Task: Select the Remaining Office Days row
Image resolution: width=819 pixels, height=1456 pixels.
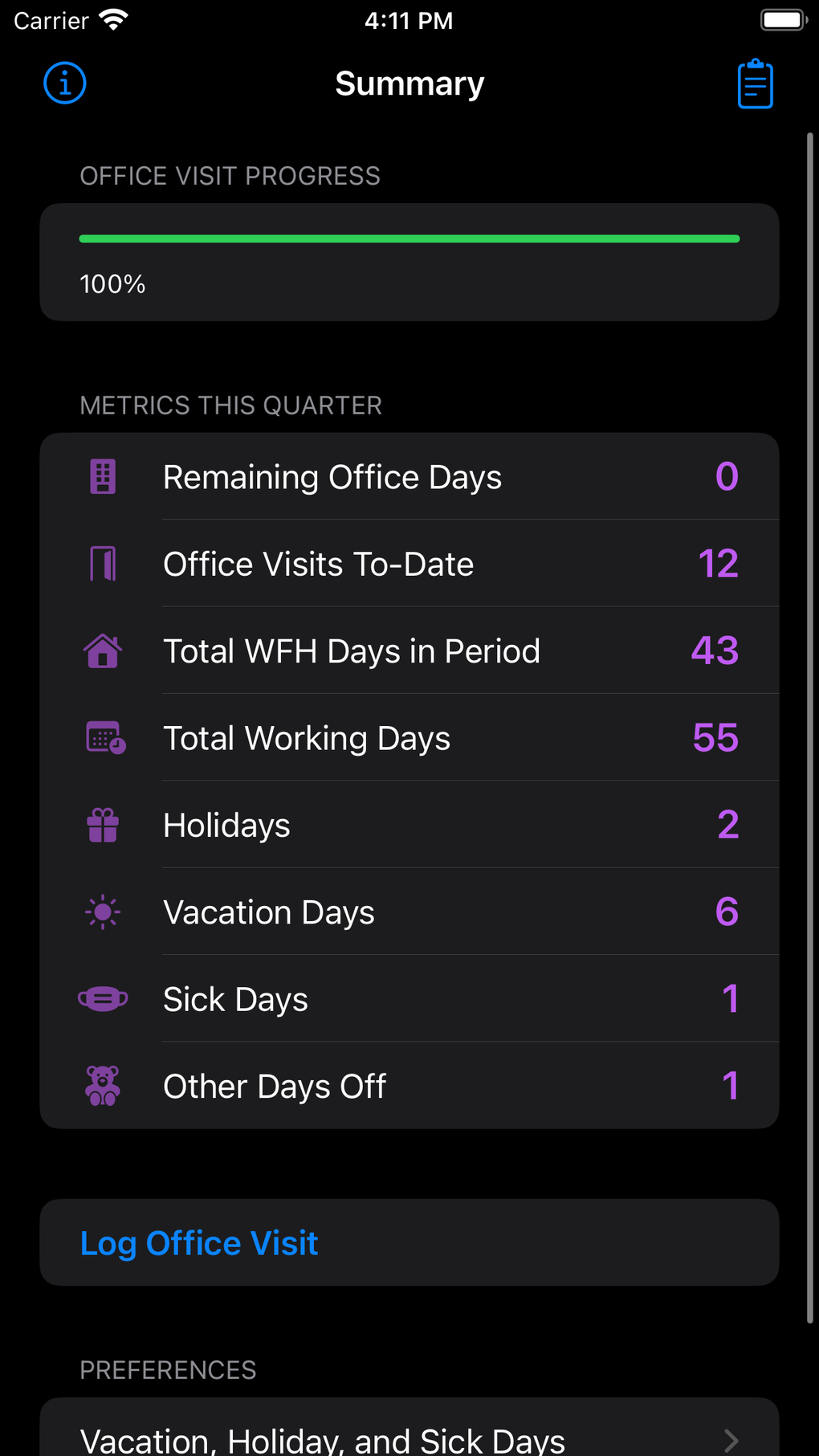Action: (x=409, y=477)
